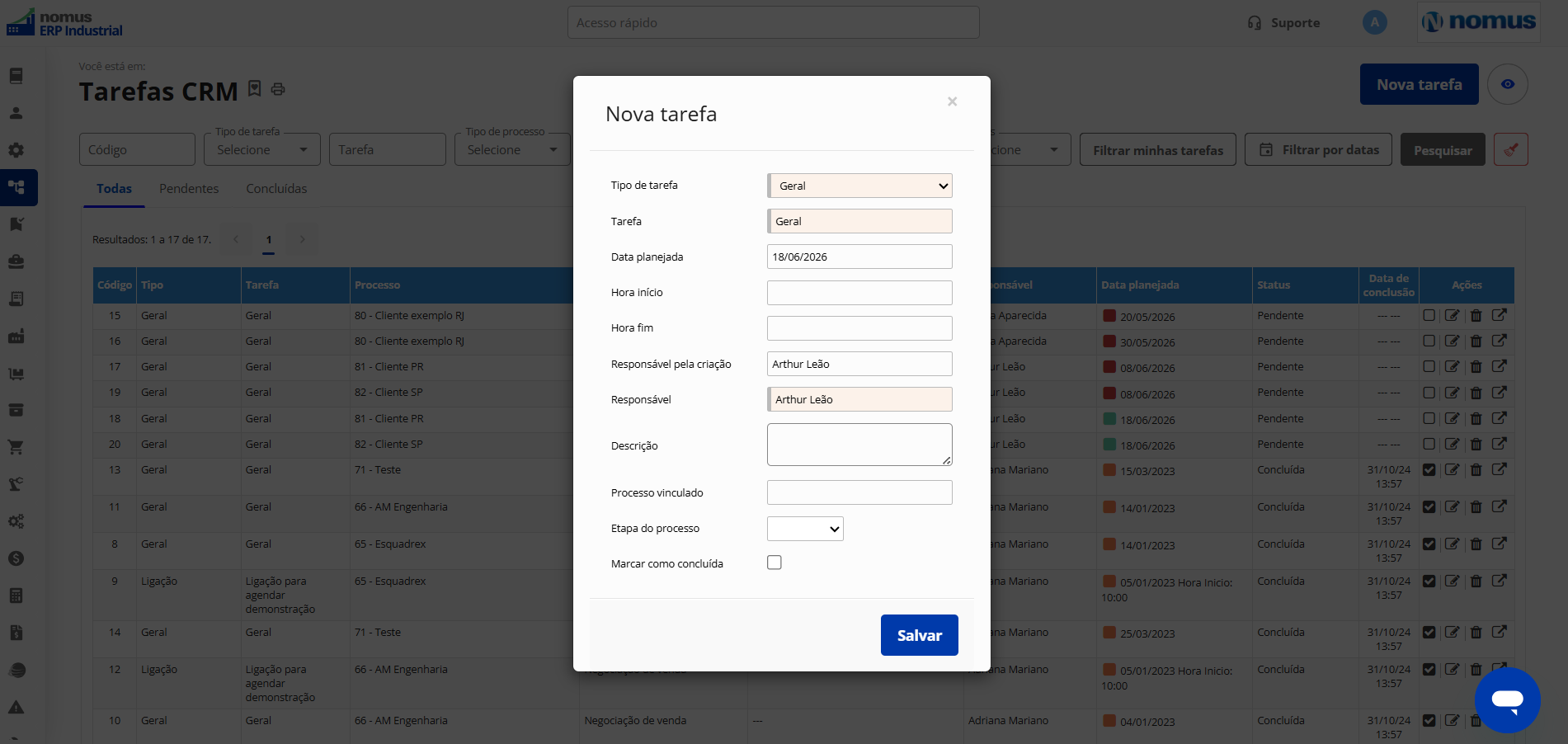
Task: Uncheck completion box for task 11
Action: coord(1429,506)
